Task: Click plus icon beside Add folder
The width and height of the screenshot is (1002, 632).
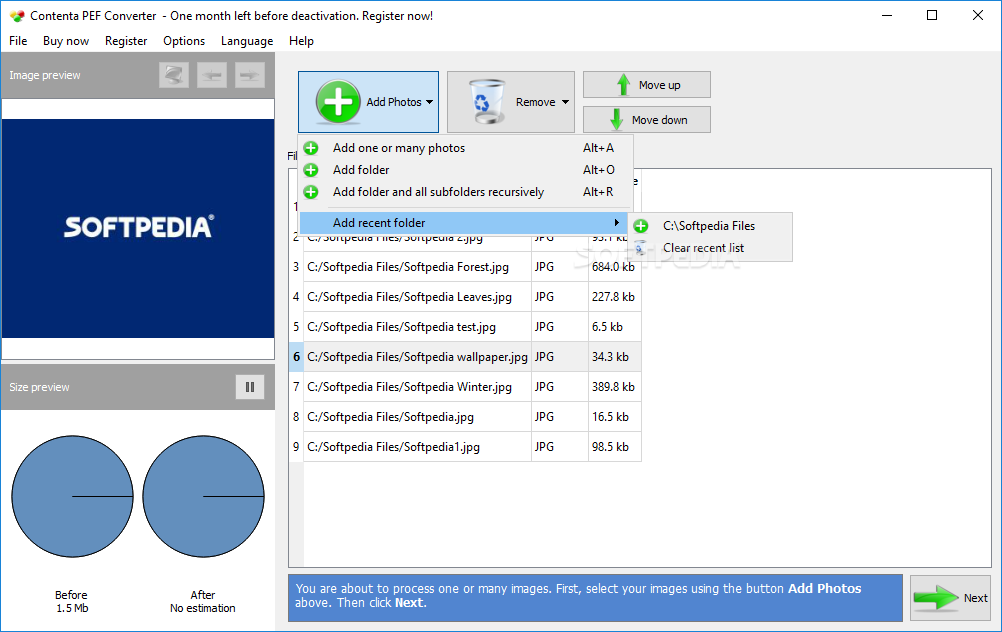Action: 311,170
